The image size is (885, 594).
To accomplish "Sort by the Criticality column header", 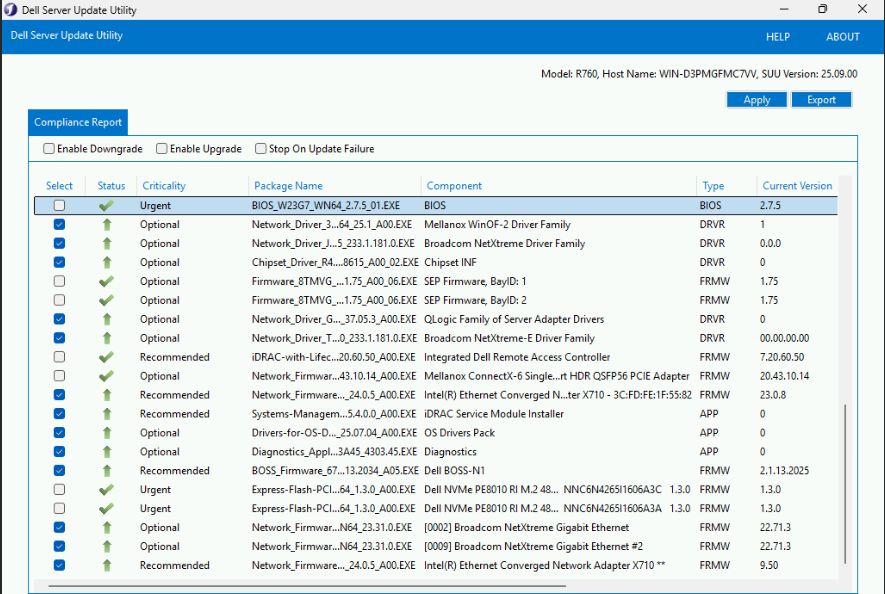I will pyautogui.click(x=164, y=186).
